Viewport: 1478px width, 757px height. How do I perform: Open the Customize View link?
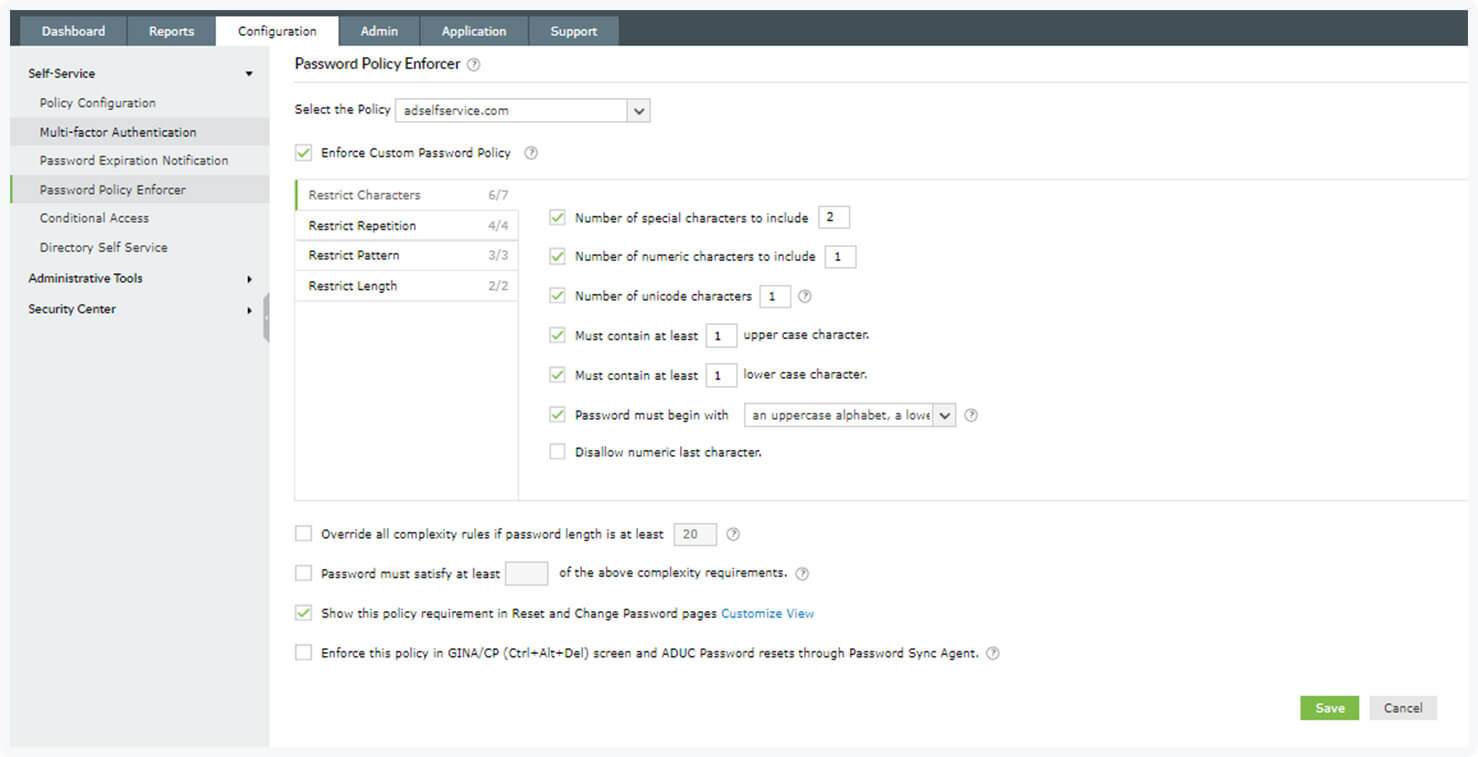click(x=767, y=613)
